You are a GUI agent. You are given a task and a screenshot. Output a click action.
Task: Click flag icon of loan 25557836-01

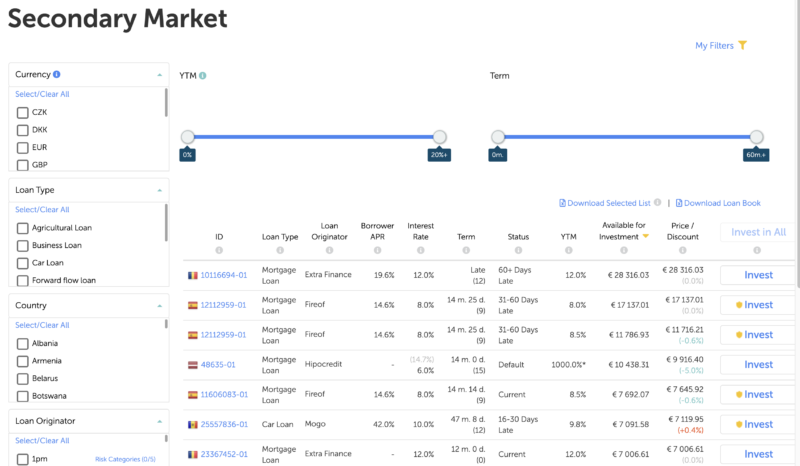(x=192, y=425)
